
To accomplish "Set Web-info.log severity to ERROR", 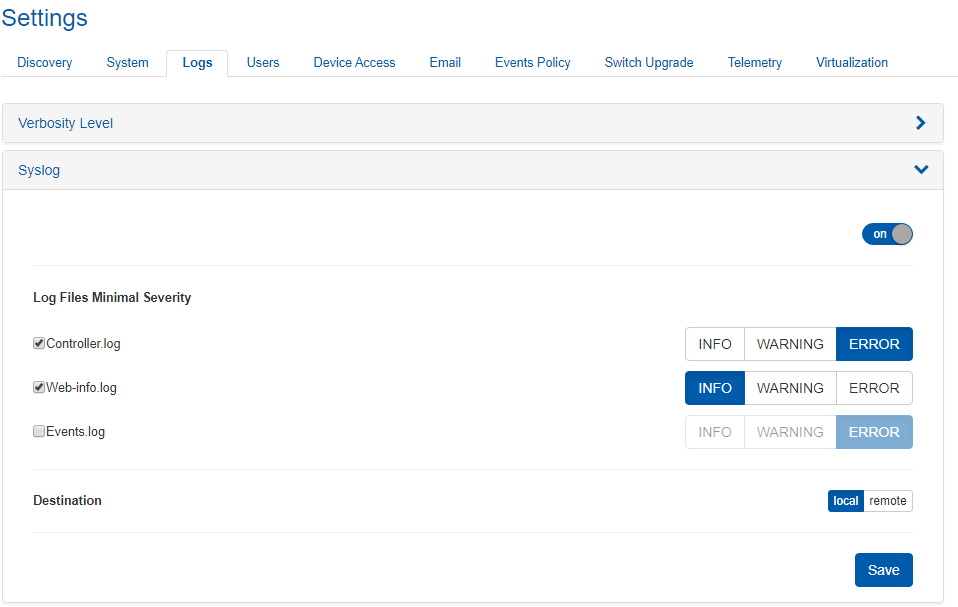I will [x=874, y=388].
